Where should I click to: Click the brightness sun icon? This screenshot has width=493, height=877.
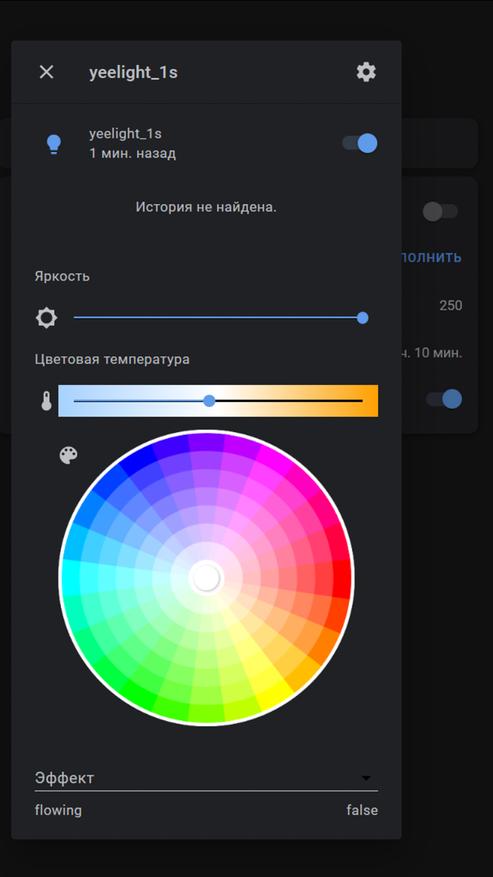pyautogui.click(x=46, y=318)
